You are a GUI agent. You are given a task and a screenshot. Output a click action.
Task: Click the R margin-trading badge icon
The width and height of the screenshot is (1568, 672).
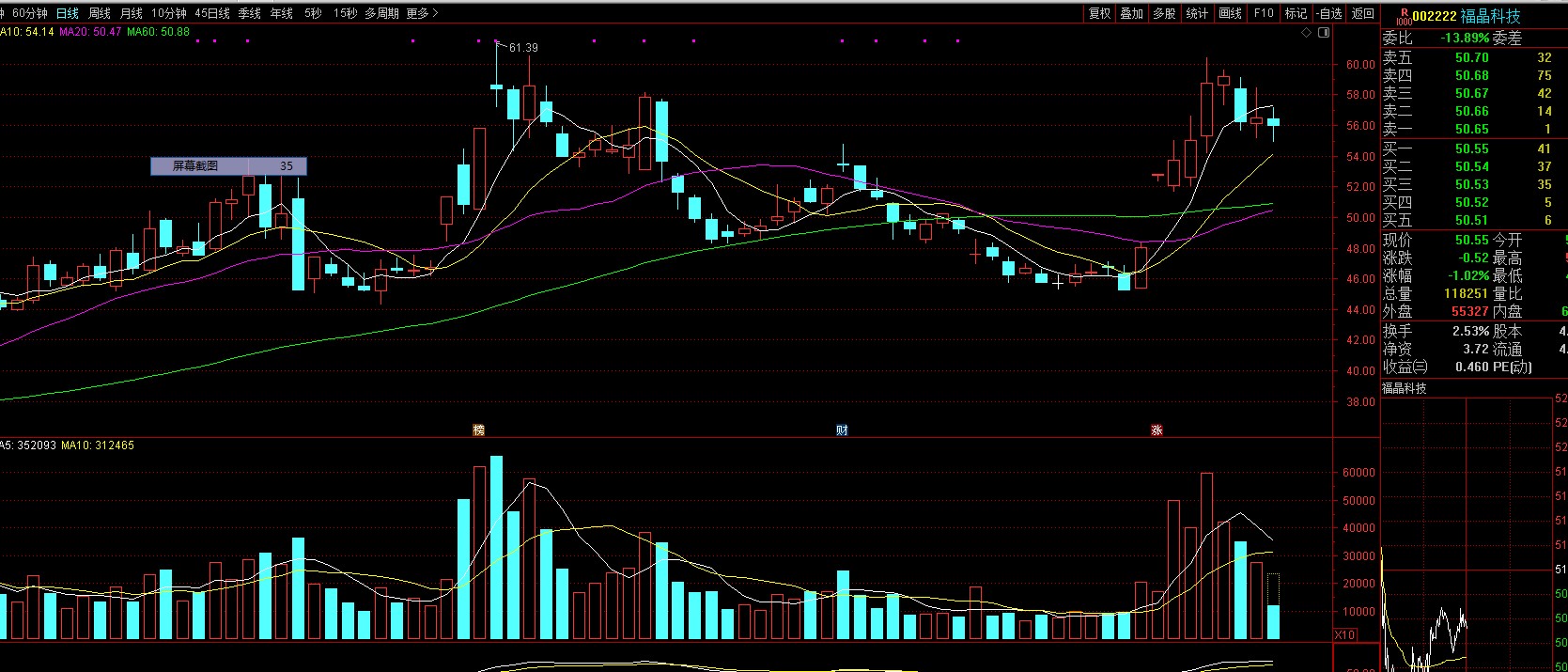coord(1404,16)
